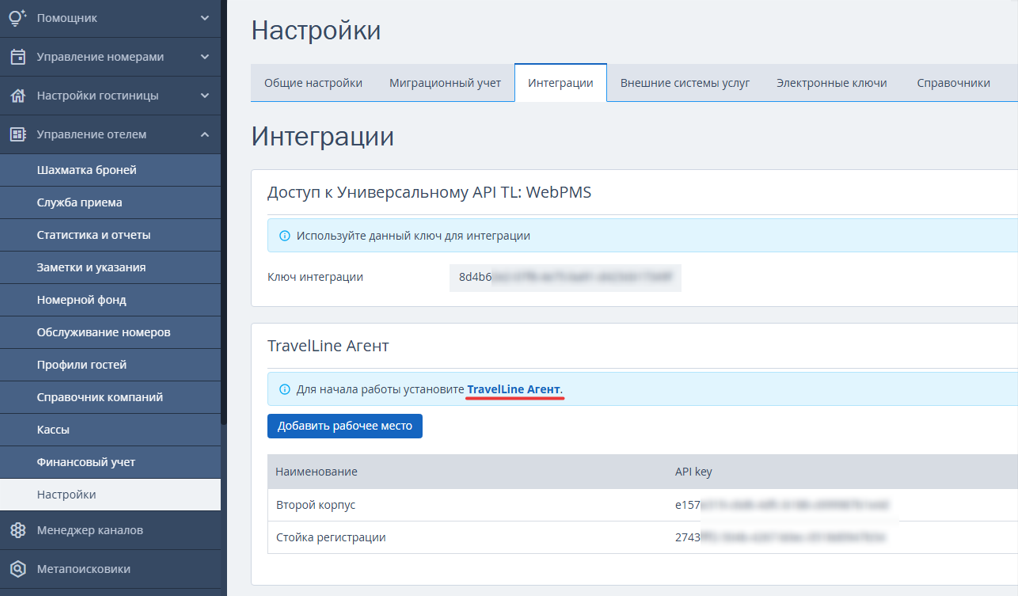Click the info icon beside Для начала работы
The height and width of the screenshot is (596, 1018).
284,389
